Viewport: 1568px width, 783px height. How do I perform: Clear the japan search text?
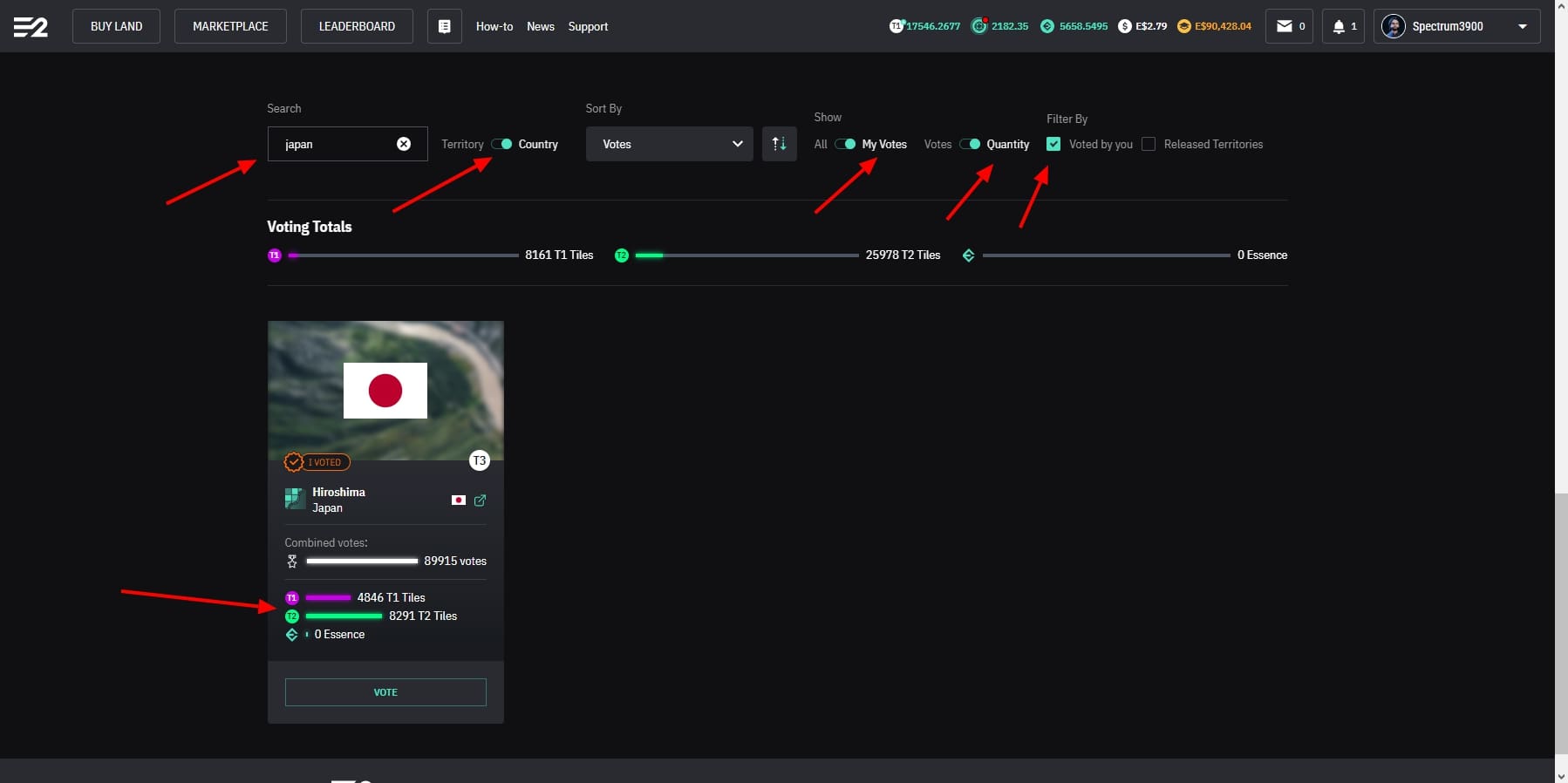coord(404,144)
